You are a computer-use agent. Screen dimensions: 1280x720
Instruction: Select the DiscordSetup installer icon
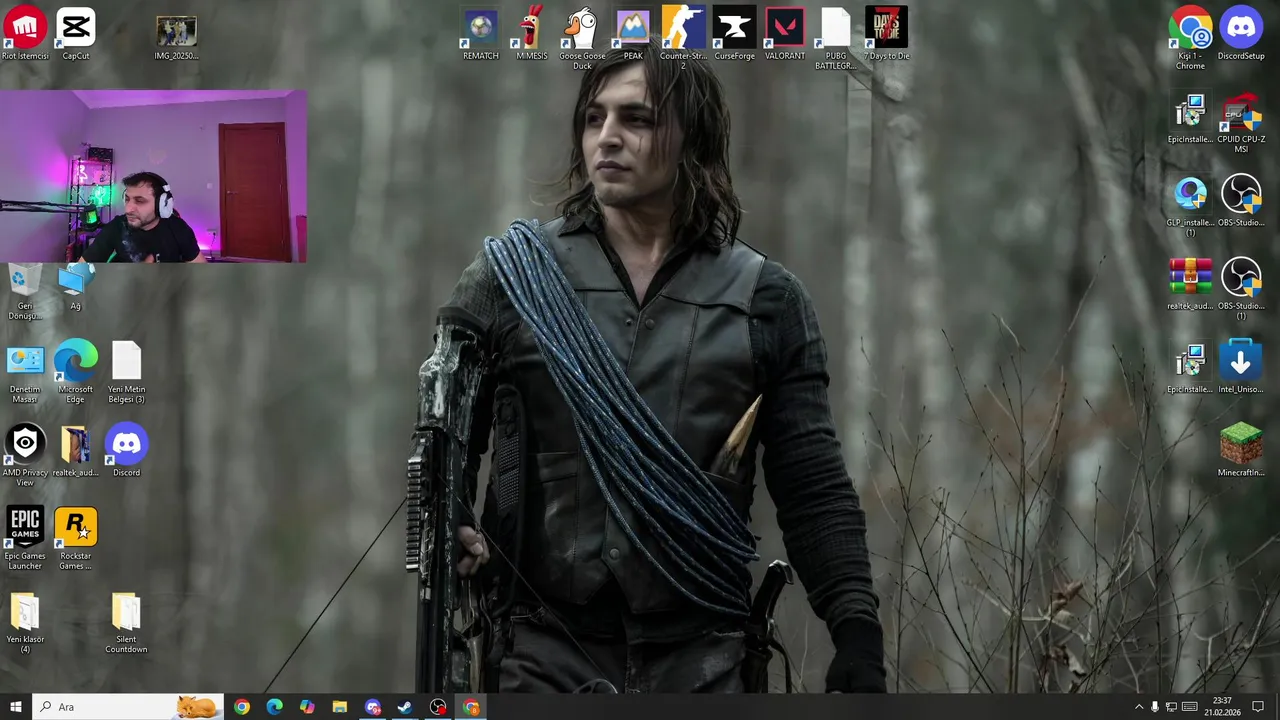coord(1241,33)
